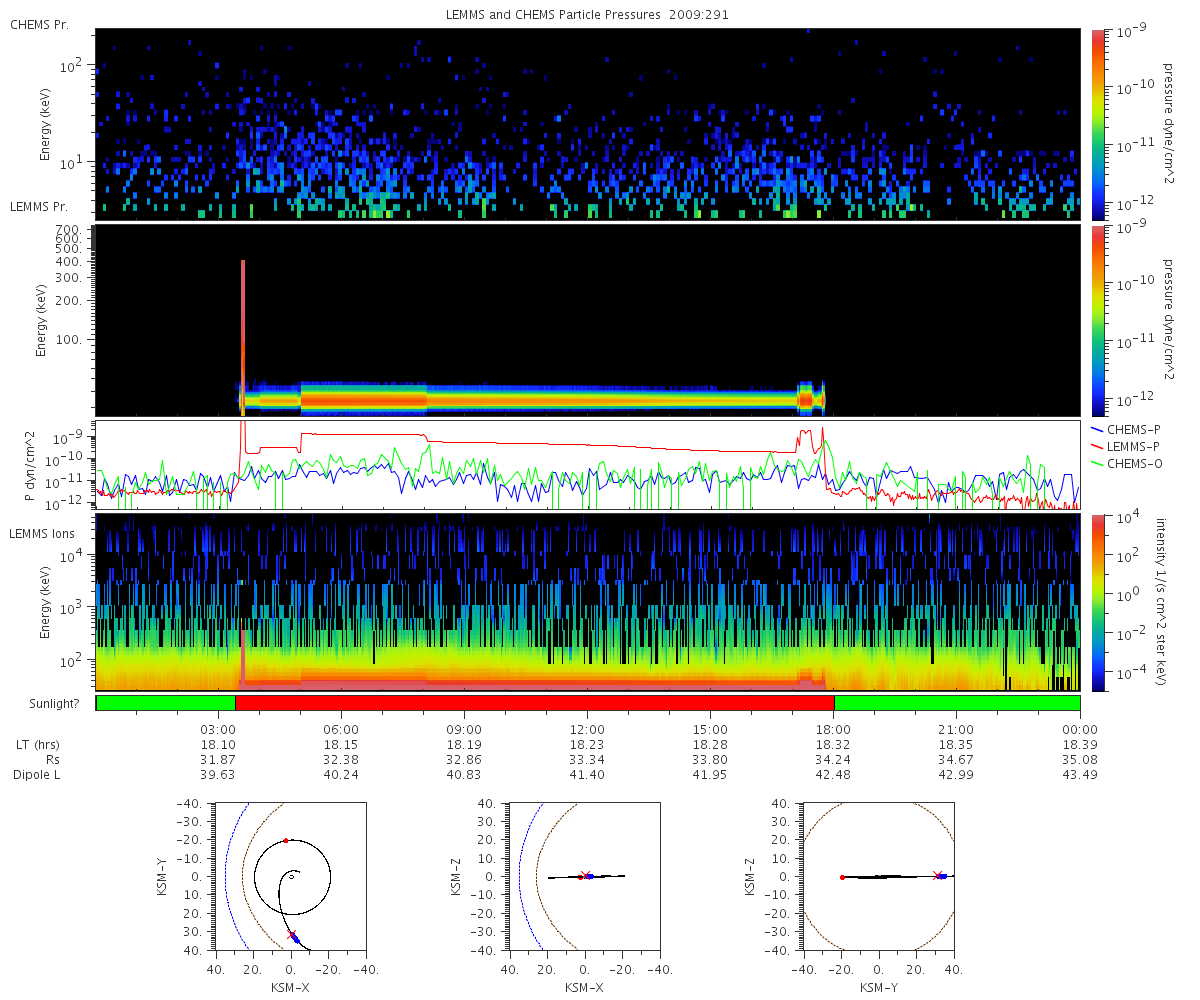Click the CHEMS Pr. panel label

tap(39, 24)
